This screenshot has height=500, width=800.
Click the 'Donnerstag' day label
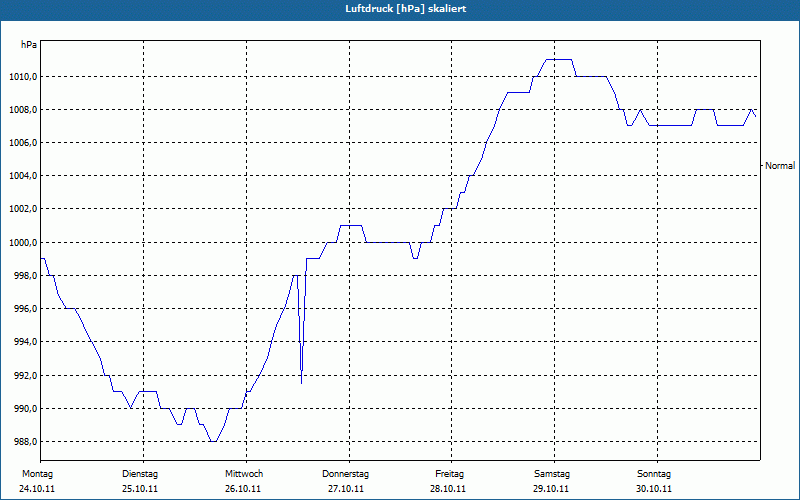(345, 474)
